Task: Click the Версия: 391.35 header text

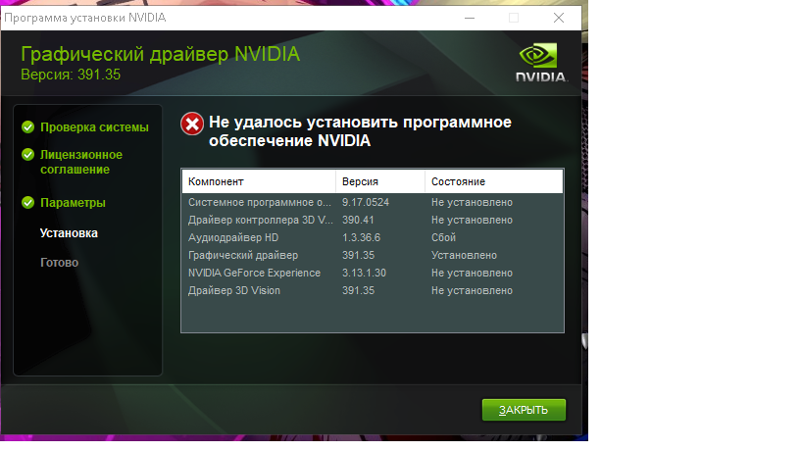Action: tap(70, 74)
